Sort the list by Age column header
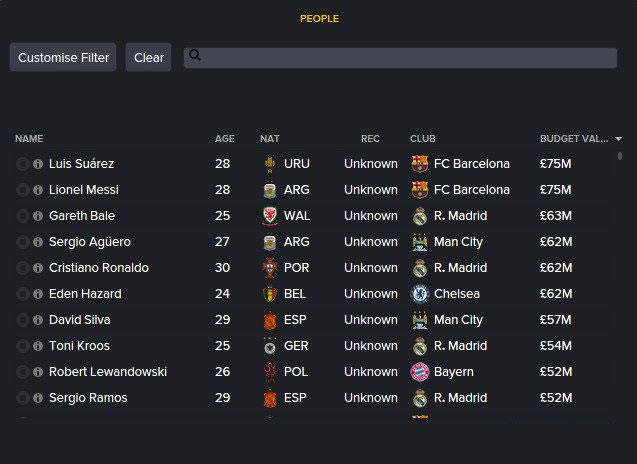 pyautogui.click(x=225, y=139)
